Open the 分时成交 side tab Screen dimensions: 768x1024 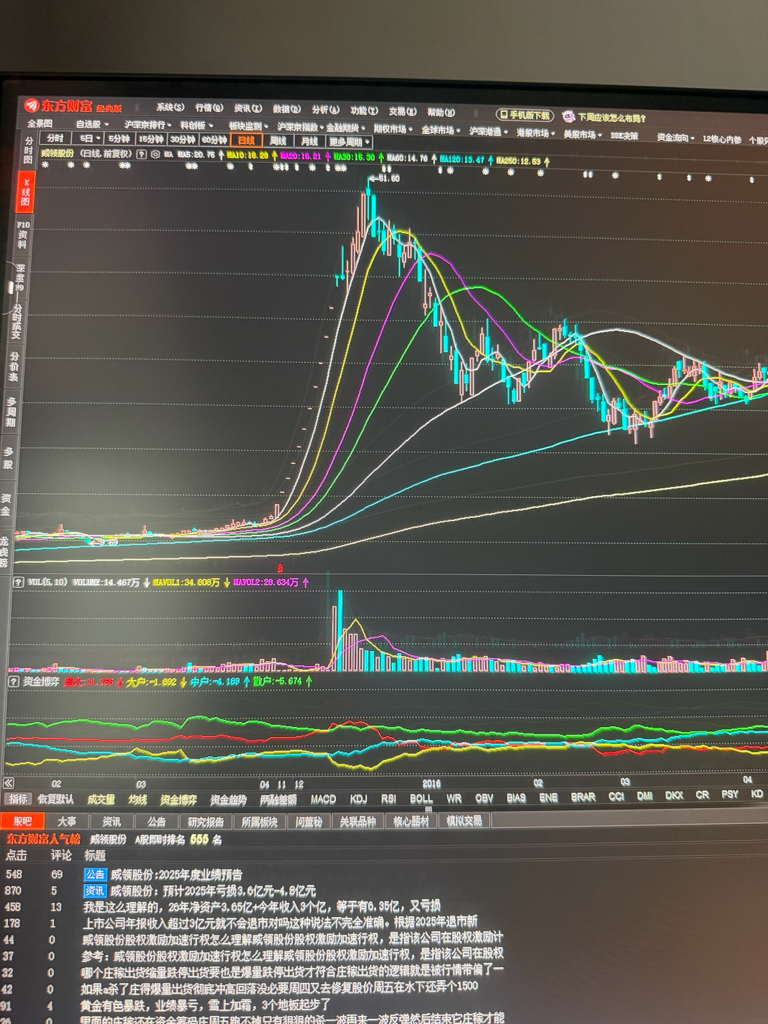16,320
